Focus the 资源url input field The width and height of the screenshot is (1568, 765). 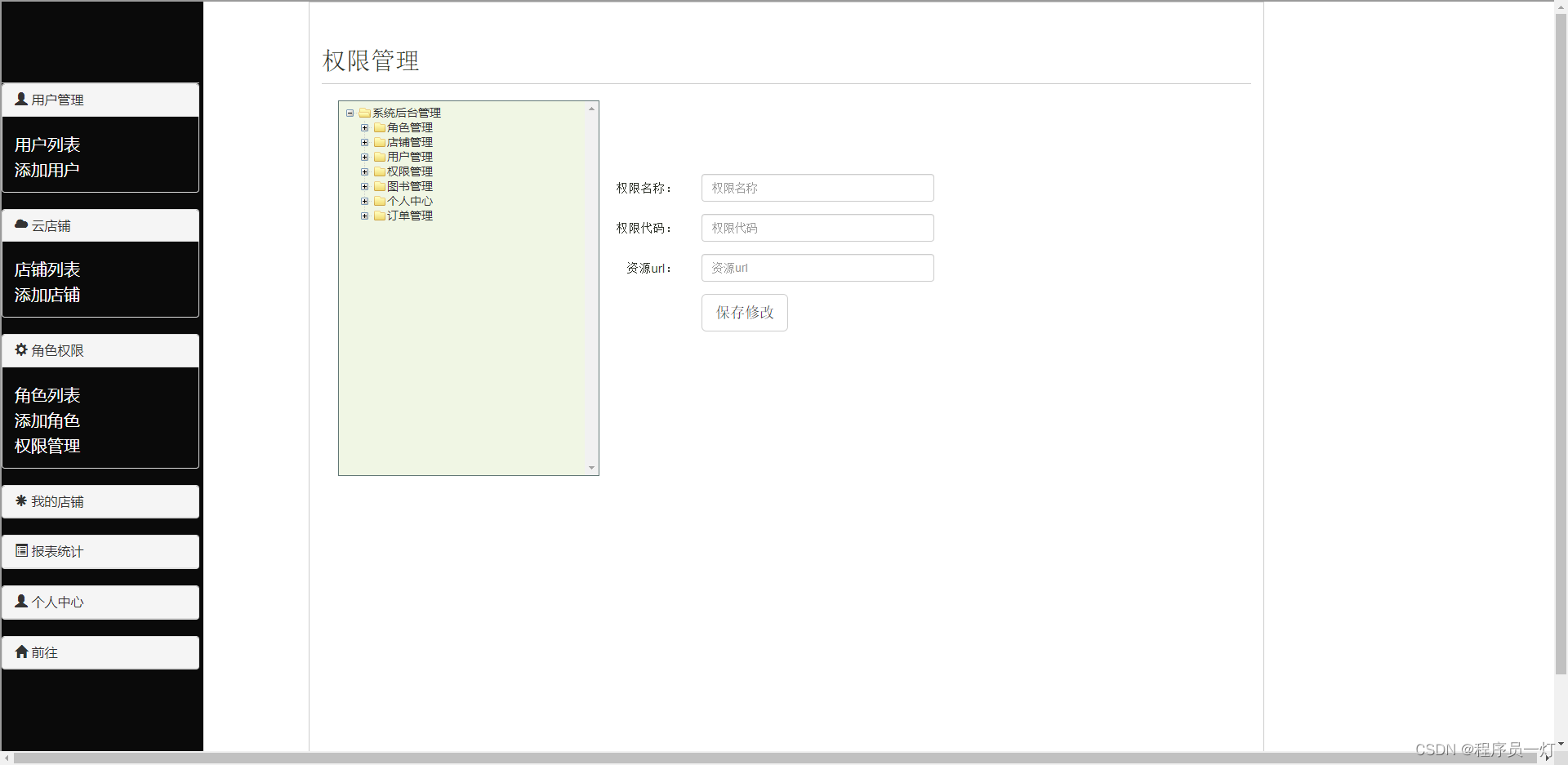pos(817,268)
